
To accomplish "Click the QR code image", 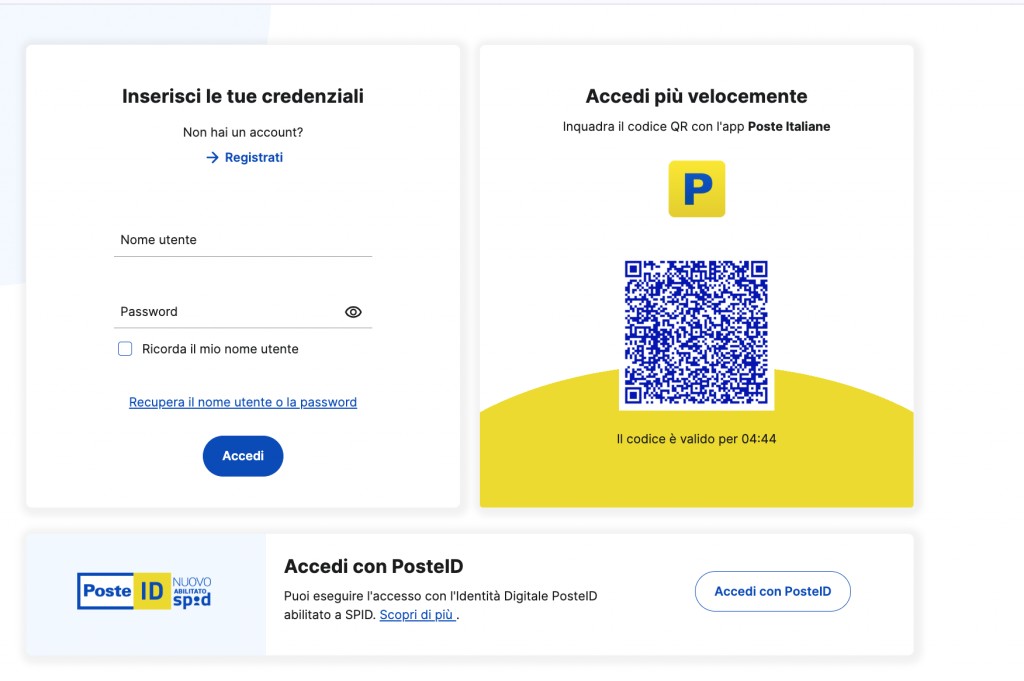I will click(696, 332).
